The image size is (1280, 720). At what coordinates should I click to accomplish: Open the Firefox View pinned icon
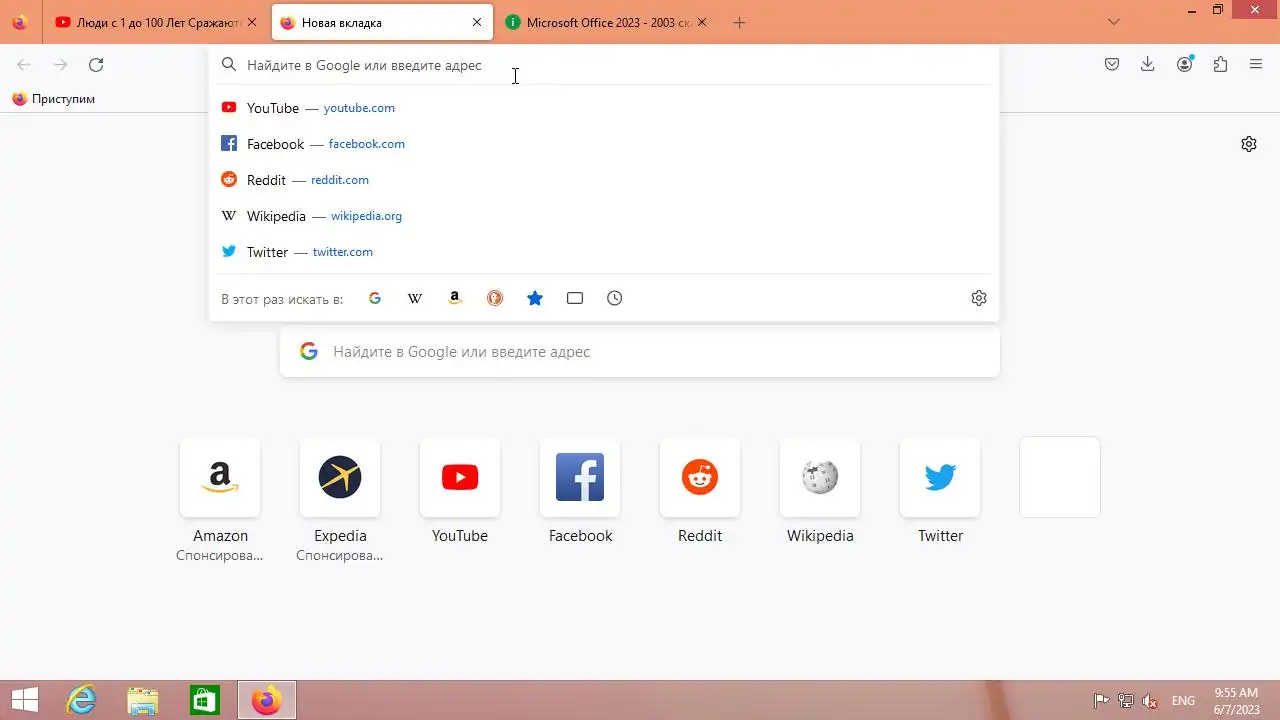click(x=19, y=22)
